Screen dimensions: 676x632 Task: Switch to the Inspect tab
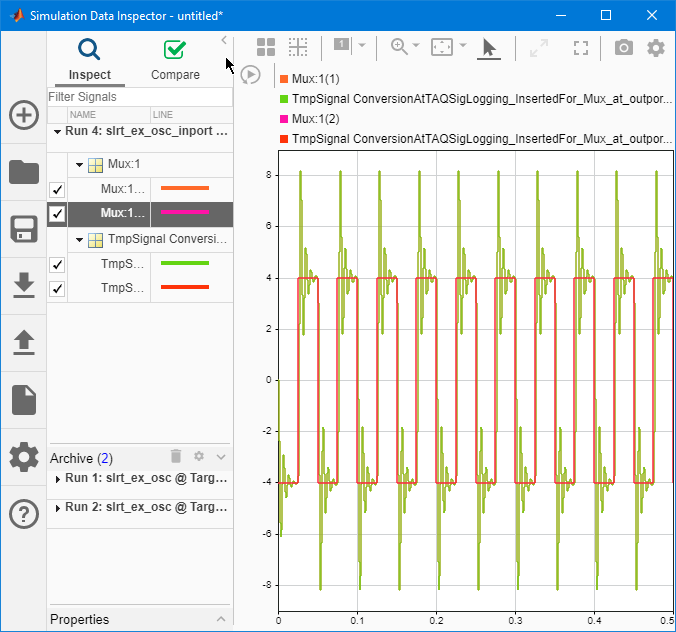(89, 60)
